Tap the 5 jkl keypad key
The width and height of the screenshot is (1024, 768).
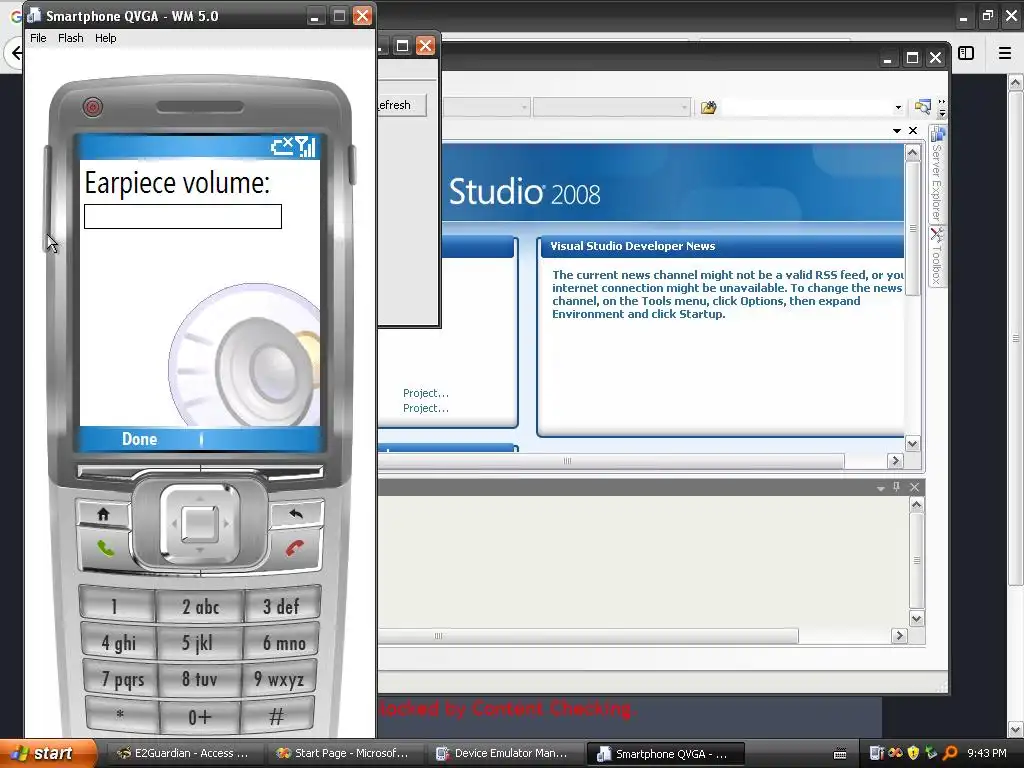click(199, 643)
